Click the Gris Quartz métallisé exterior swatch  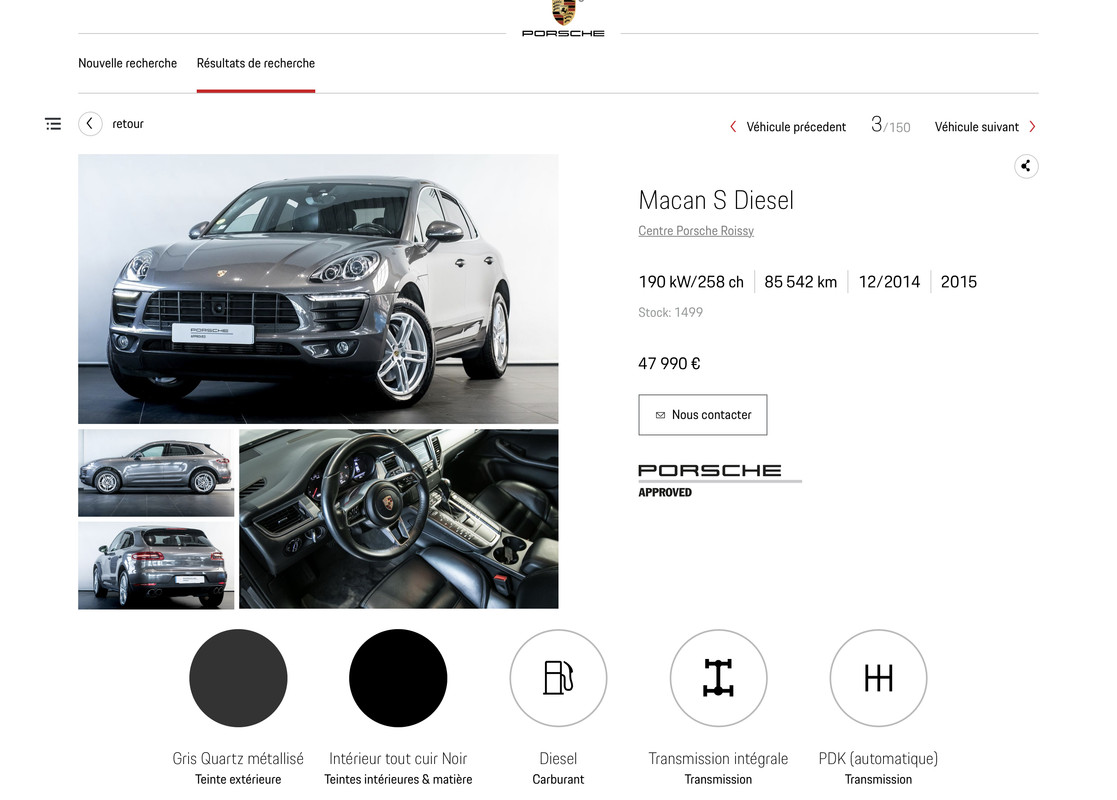click(x=238, y=677)
